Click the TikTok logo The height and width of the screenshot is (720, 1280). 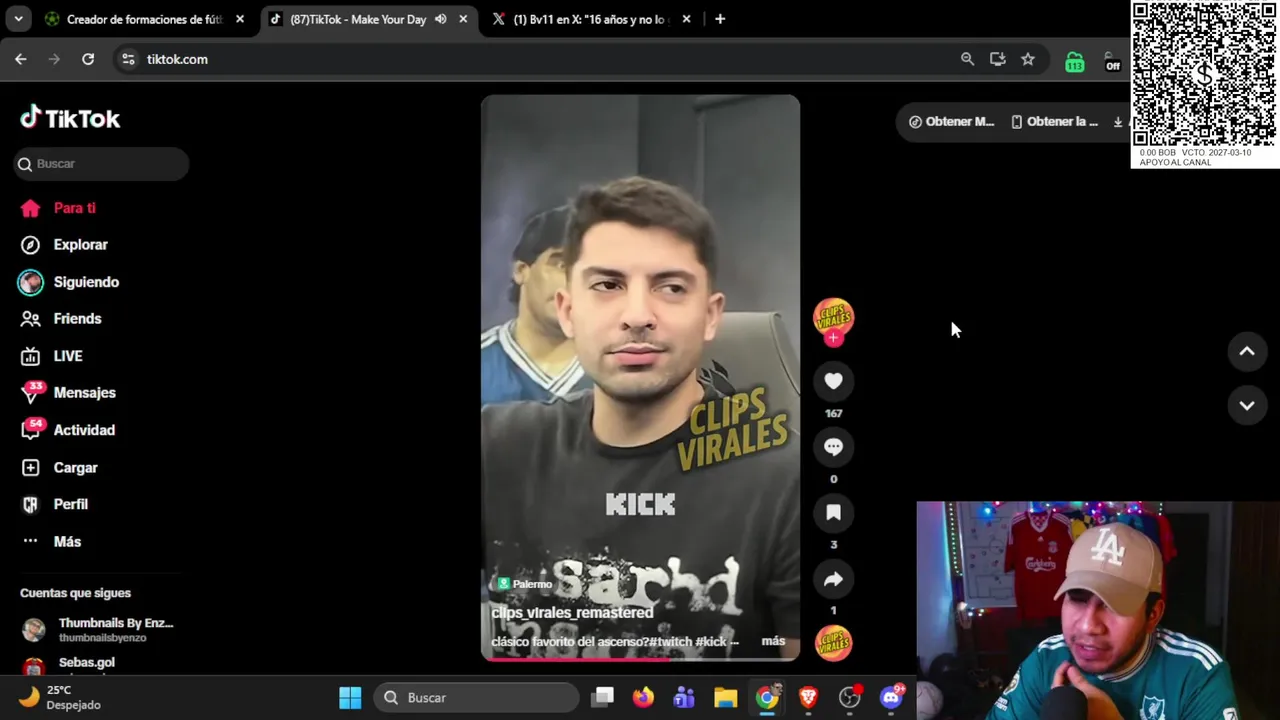[x=70, y=118]
